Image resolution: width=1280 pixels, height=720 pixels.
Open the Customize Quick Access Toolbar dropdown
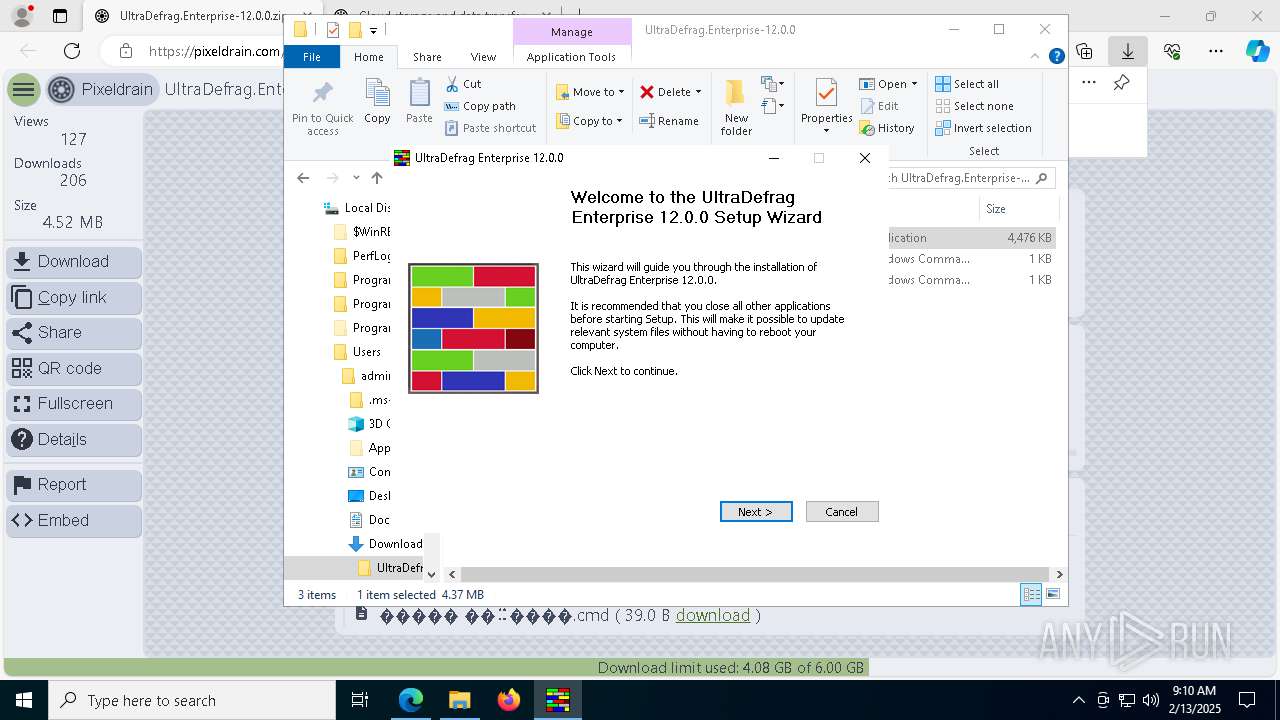[x=373, y=30]
